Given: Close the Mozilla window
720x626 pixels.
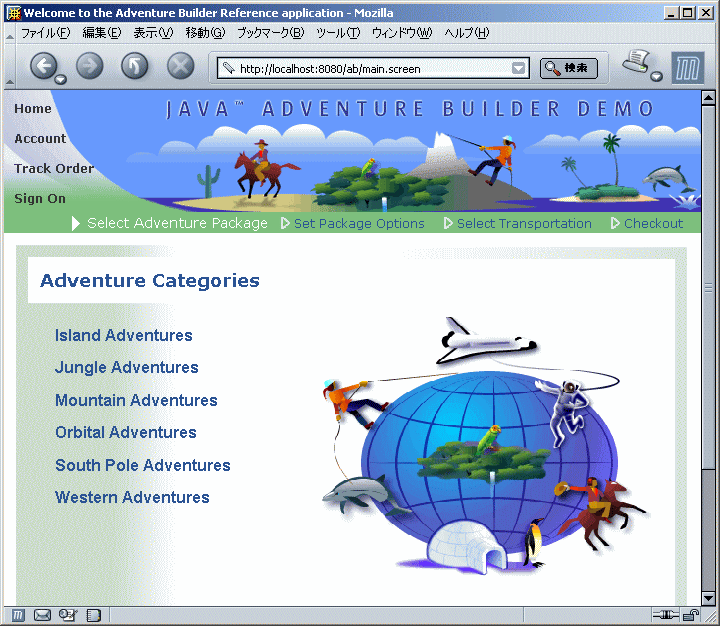Looking at the screenshot, I should coord(706,13).
